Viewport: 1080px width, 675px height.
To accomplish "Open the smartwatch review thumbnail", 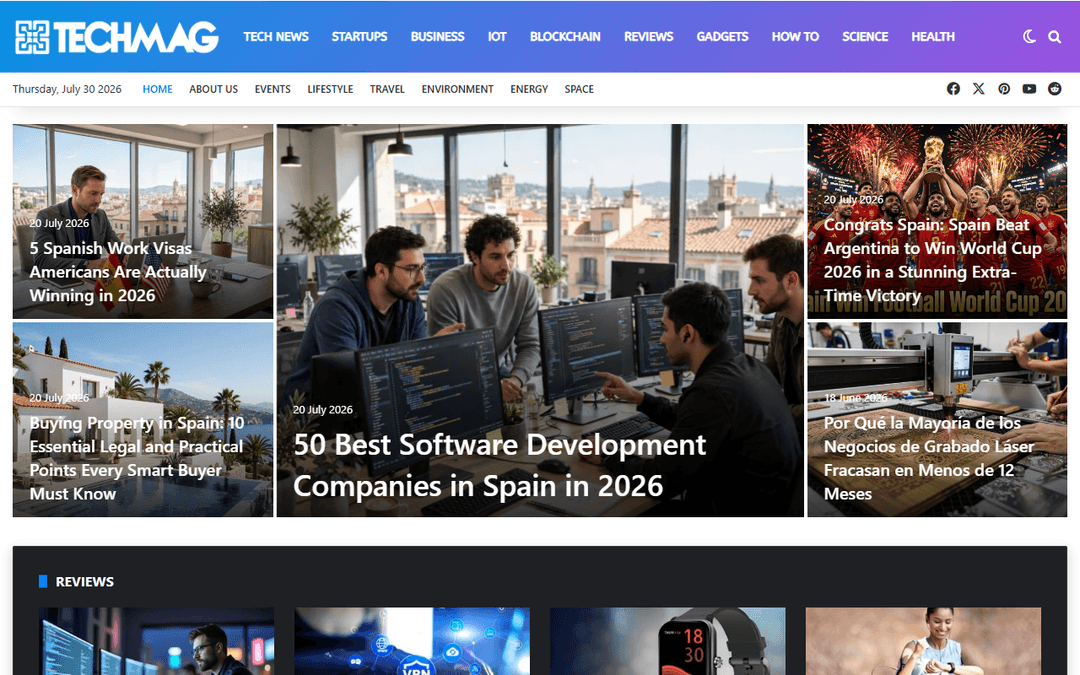I will [667, 641].
